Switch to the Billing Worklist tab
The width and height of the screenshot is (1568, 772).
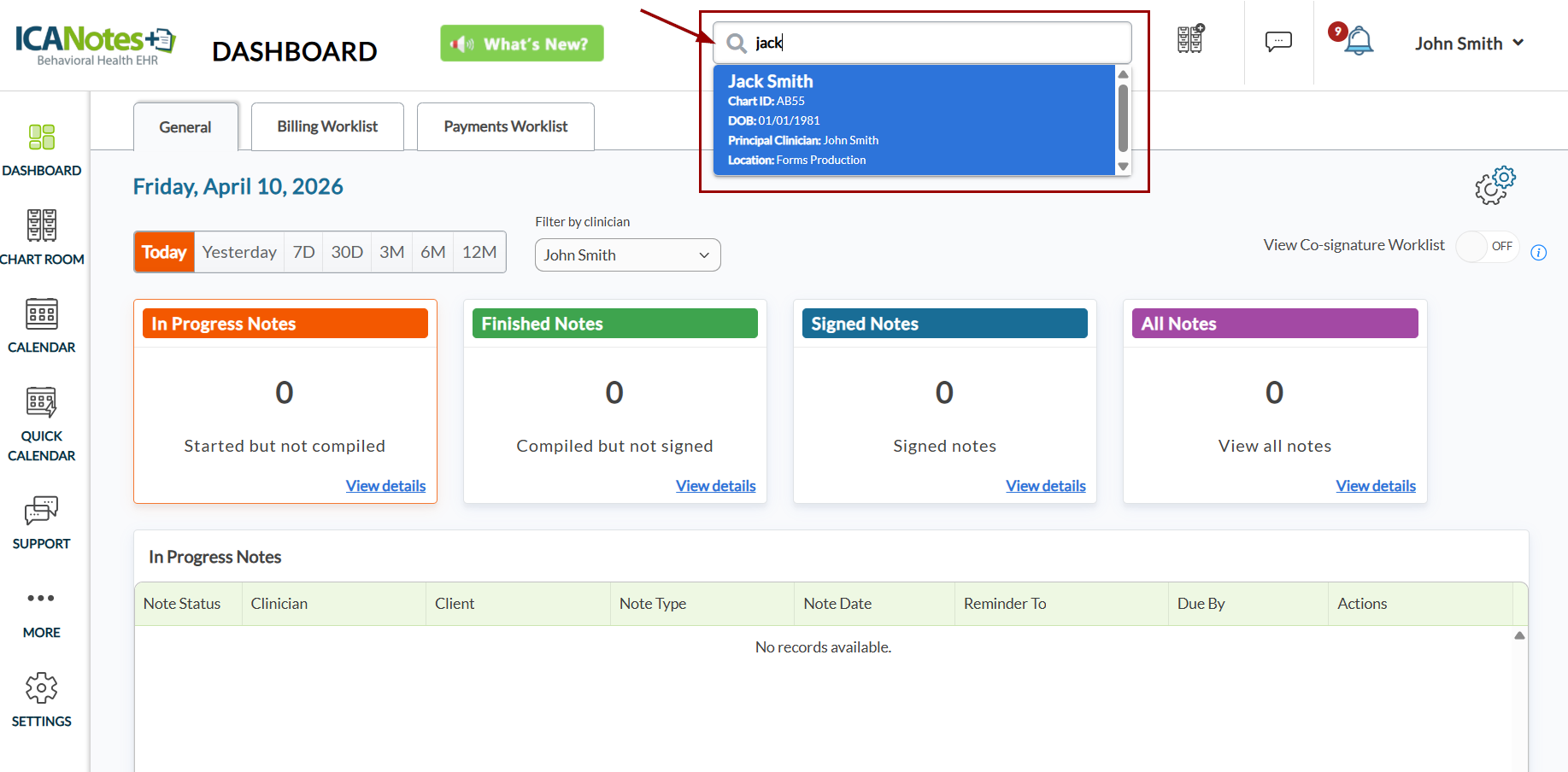(327, 126)
